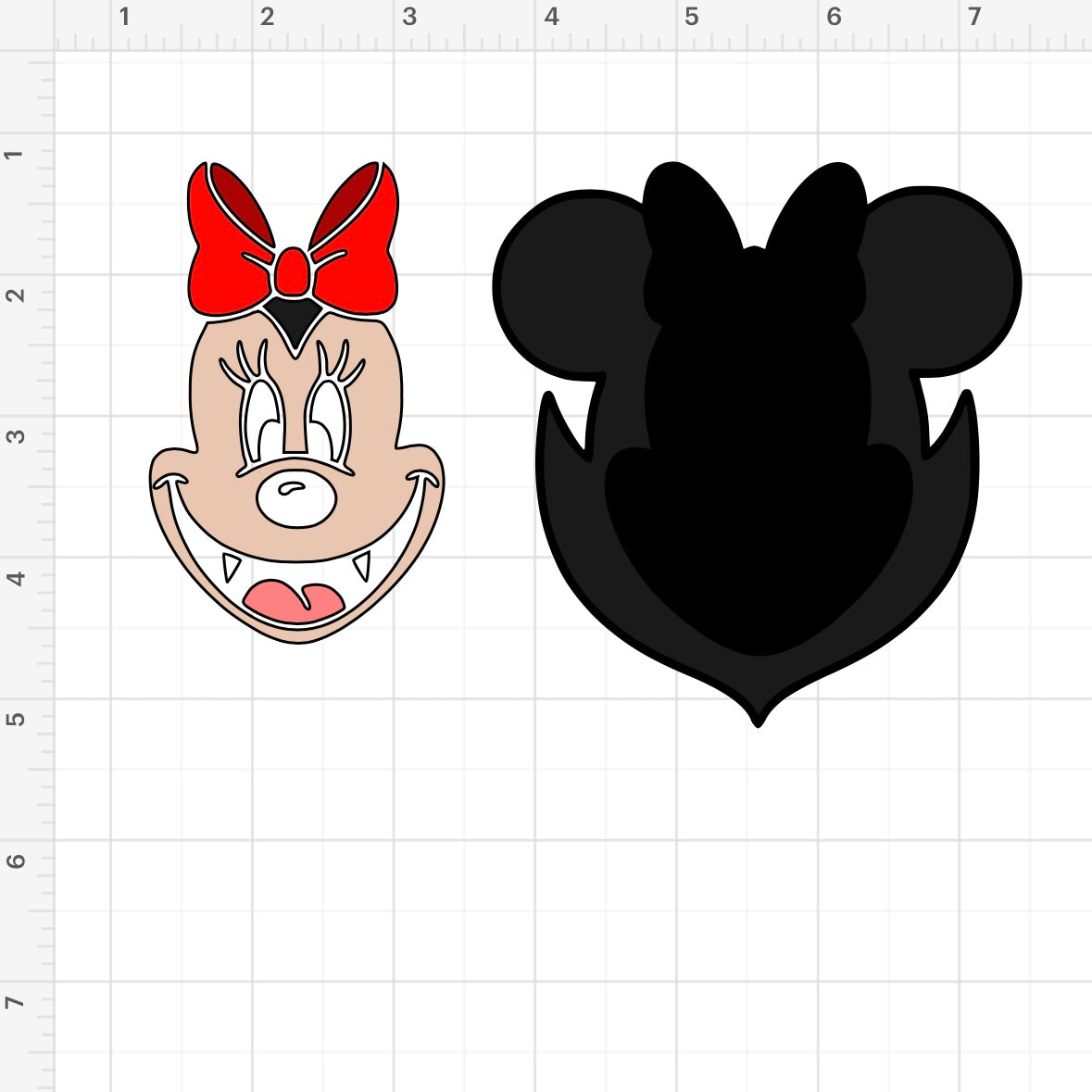Click number 7 on the horizontal ruler
The image size is (1092, 1092).
(974, 18)
